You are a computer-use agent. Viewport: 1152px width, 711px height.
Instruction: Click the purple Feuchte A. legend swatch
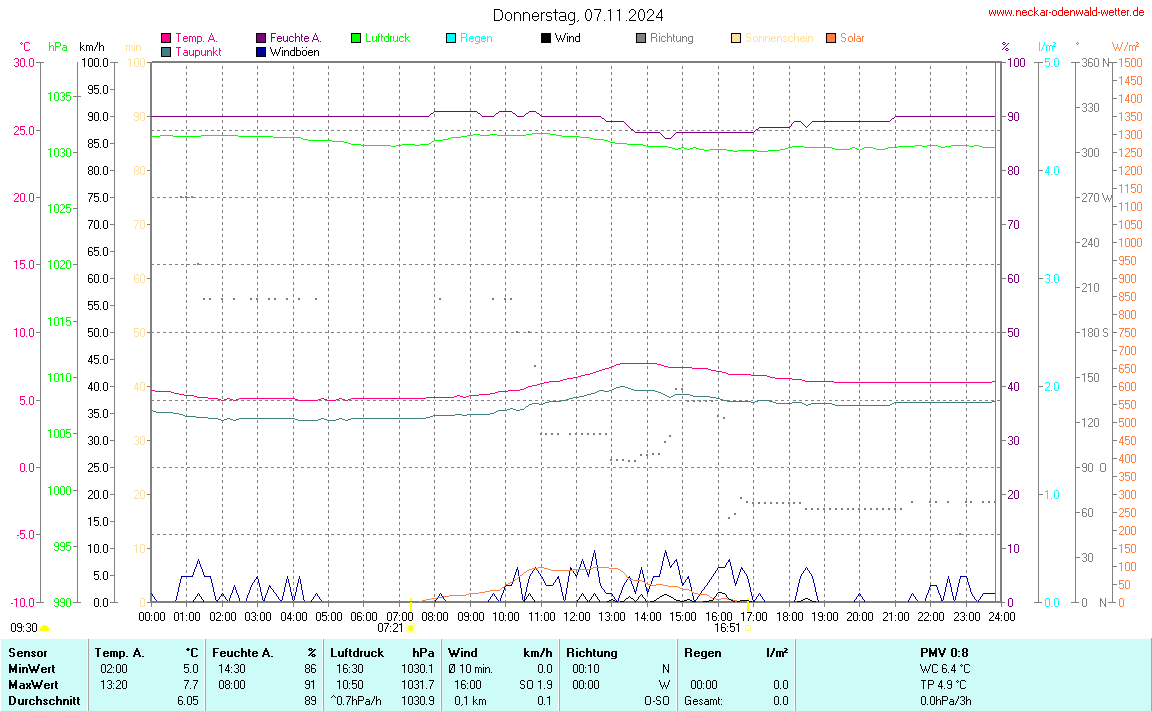coord(261,38)
